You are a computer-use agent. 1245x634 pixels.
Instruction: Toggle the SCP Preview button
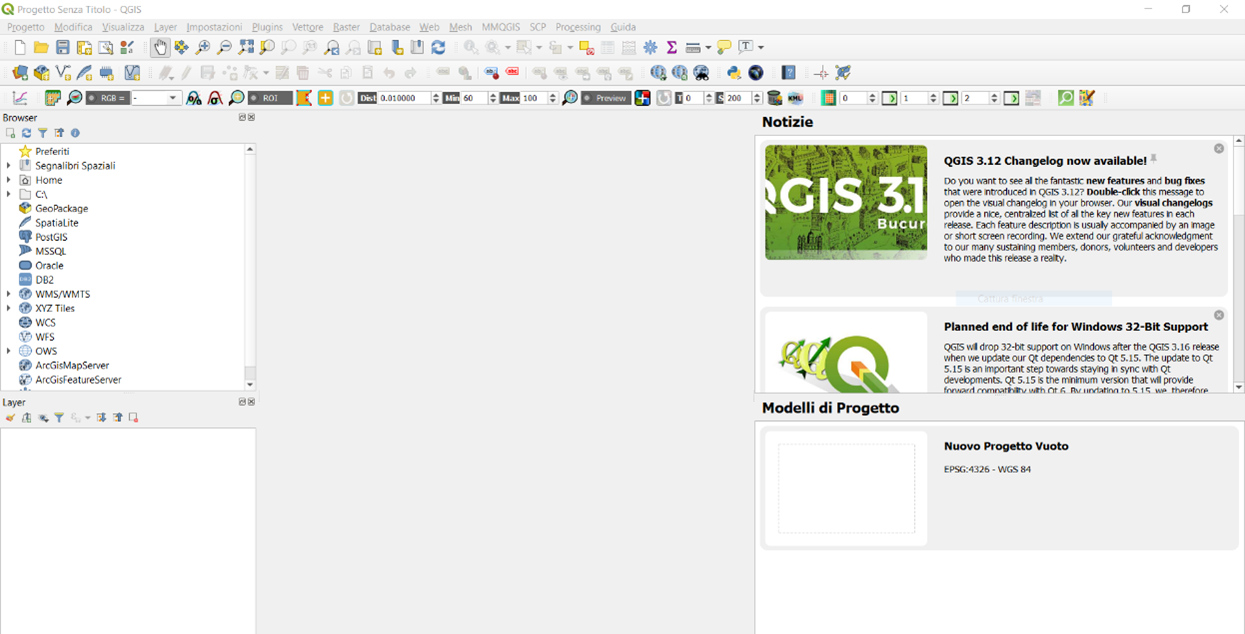point(605,98)
